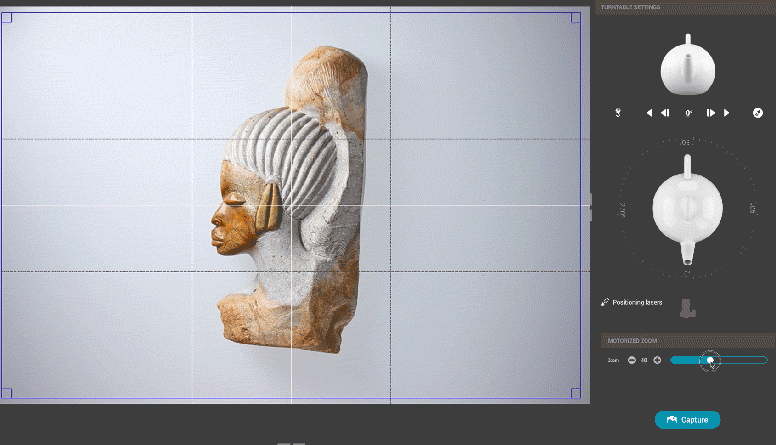Click the icon left of rotation arrows
Viewport: 776px width, 445px height.
pyautogui.click(x=619, y=113)
